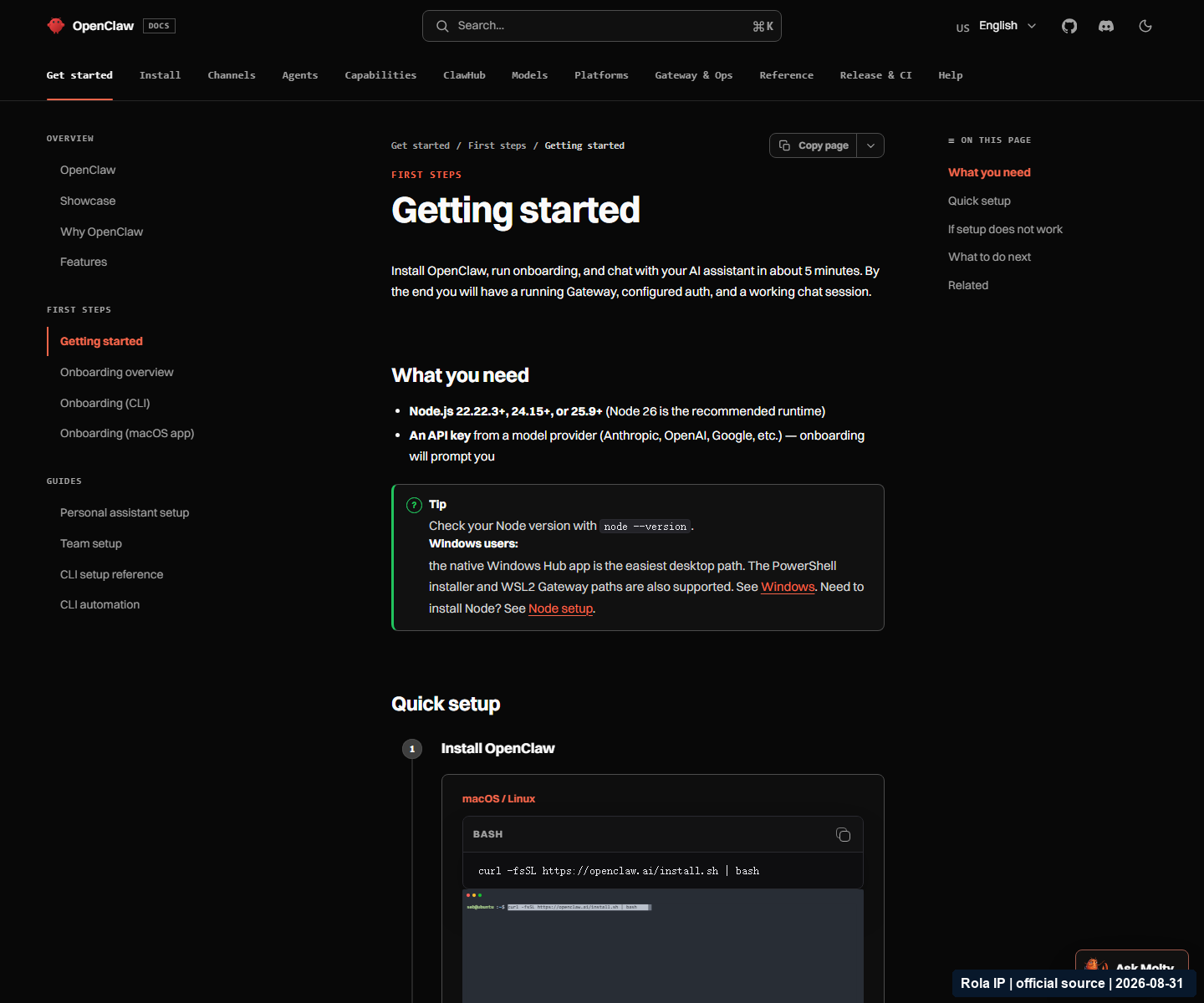Open the Platforms tab
The width and height of the screenshot is (1204, 1003).
tap(601, 75)
